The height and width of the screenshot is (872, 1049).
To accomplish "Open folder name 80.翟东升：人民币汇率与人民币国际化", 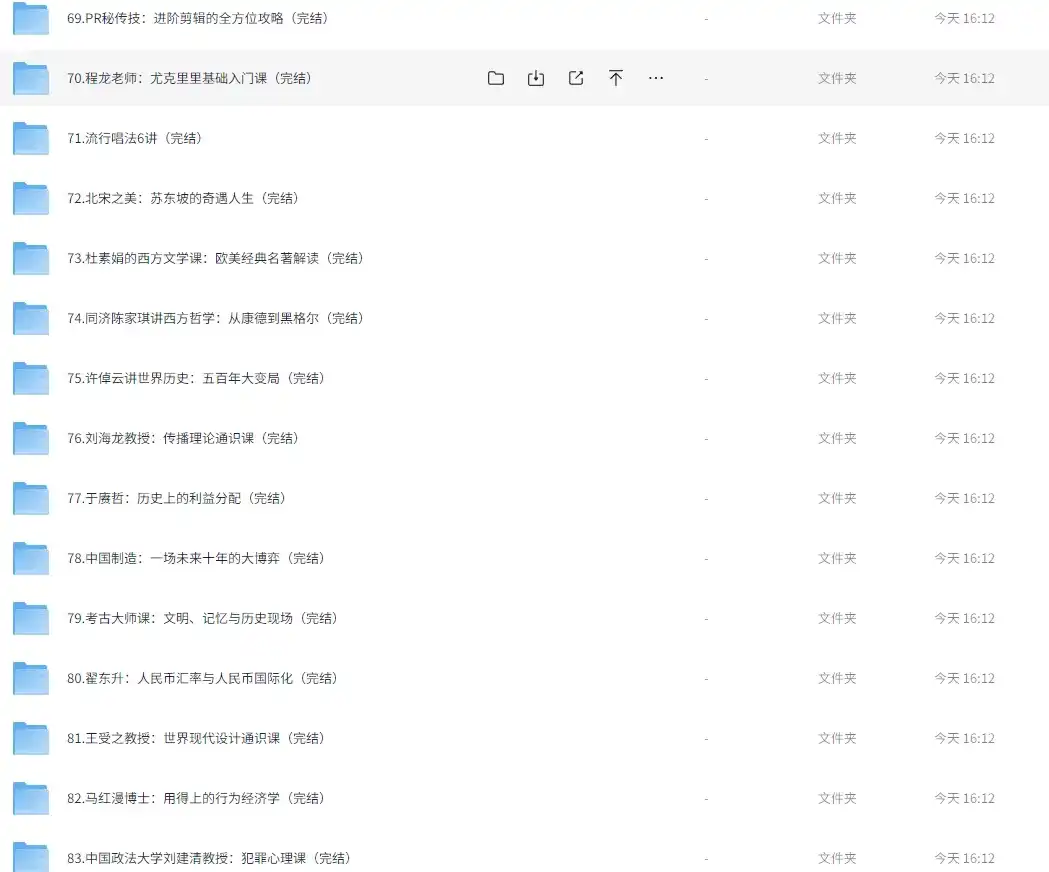I will pos(203,679).
